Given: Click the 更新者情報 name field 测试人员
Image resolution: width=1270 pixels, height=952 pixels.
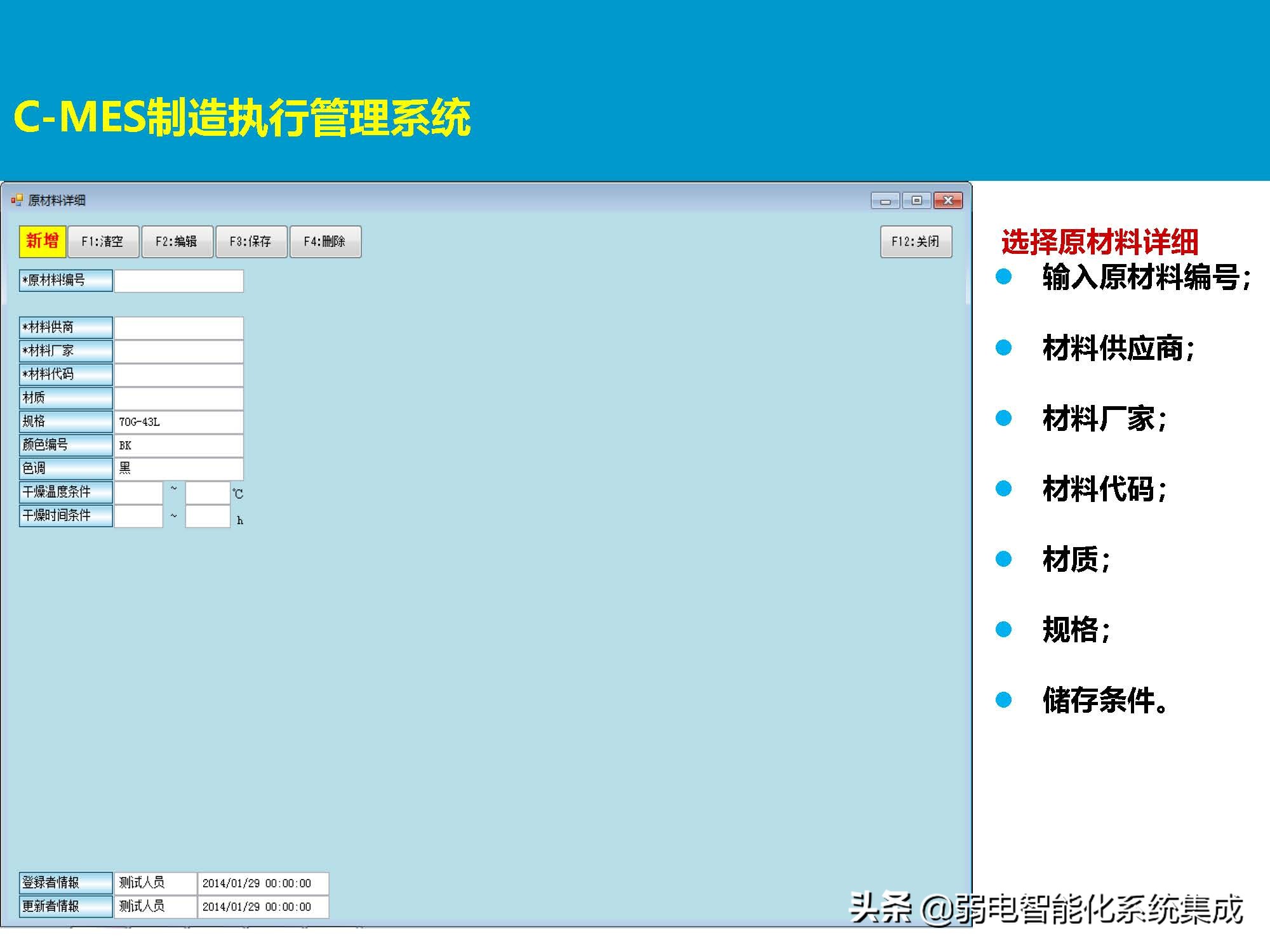Looking at the screenshot, I should pyautogui.click(x=156, y=906).
